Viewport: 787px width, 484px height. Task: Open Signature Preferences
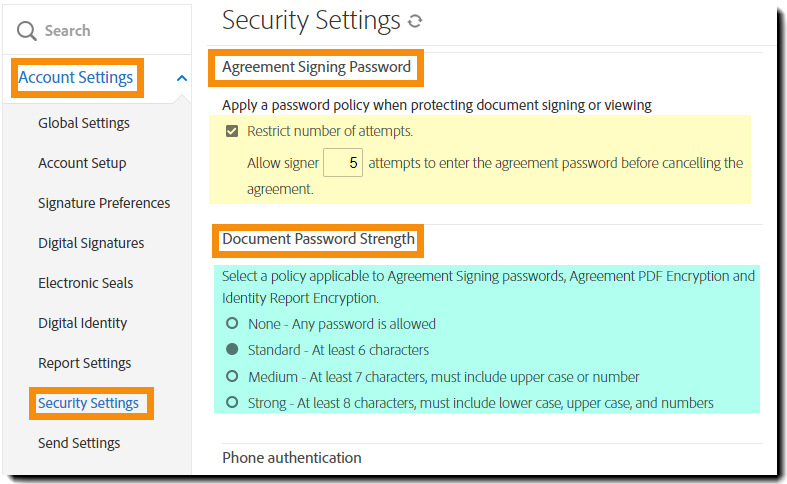click(104, 203)
